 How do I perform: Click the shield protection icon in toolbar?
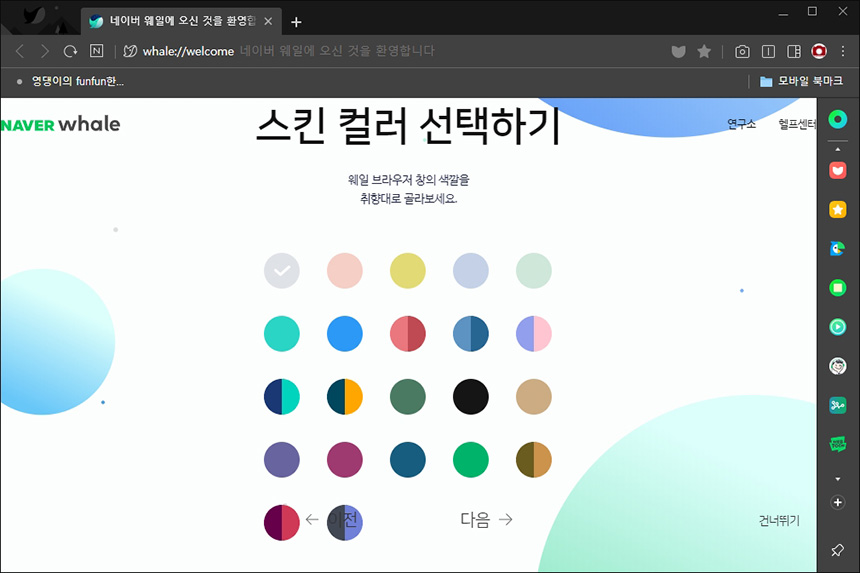(678, 52)
